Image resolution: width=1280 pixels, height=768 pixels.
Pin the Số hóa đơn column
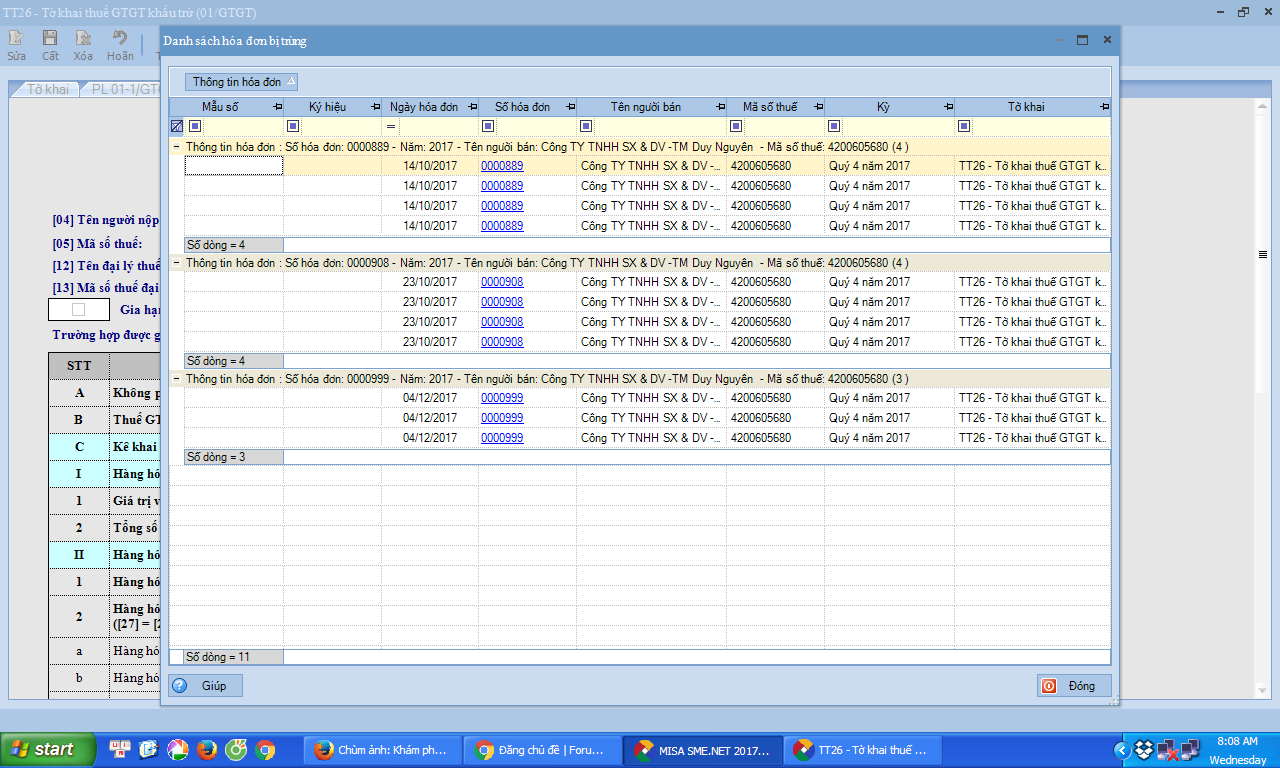coord(570,106)
